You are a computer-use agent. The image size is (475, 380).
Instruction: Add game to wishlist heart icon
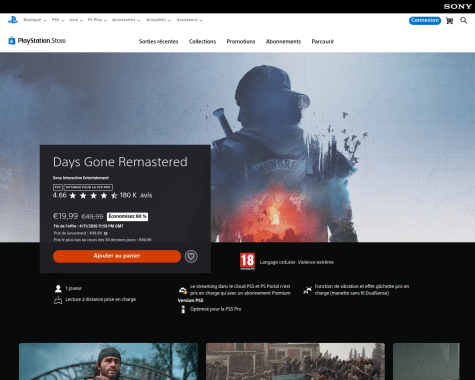point(191,256)
